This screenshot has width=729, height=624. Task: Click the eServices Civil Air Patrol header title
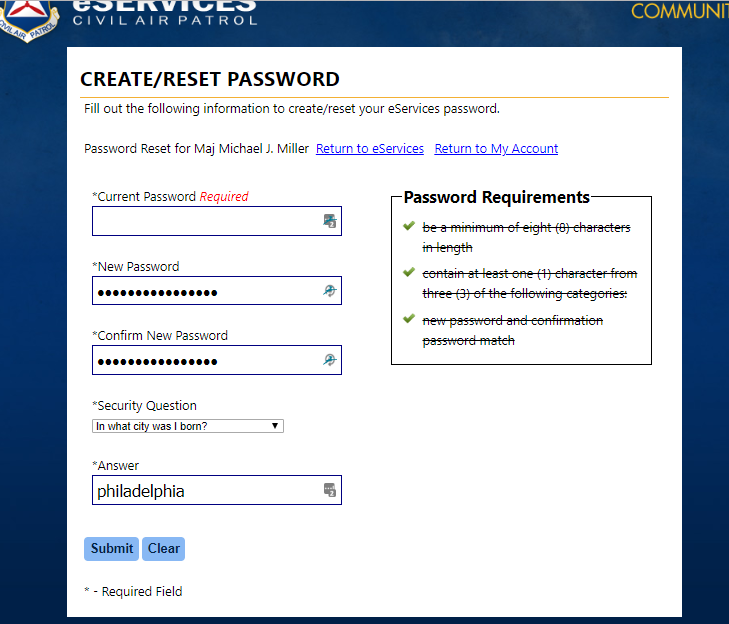click(165, 13)
